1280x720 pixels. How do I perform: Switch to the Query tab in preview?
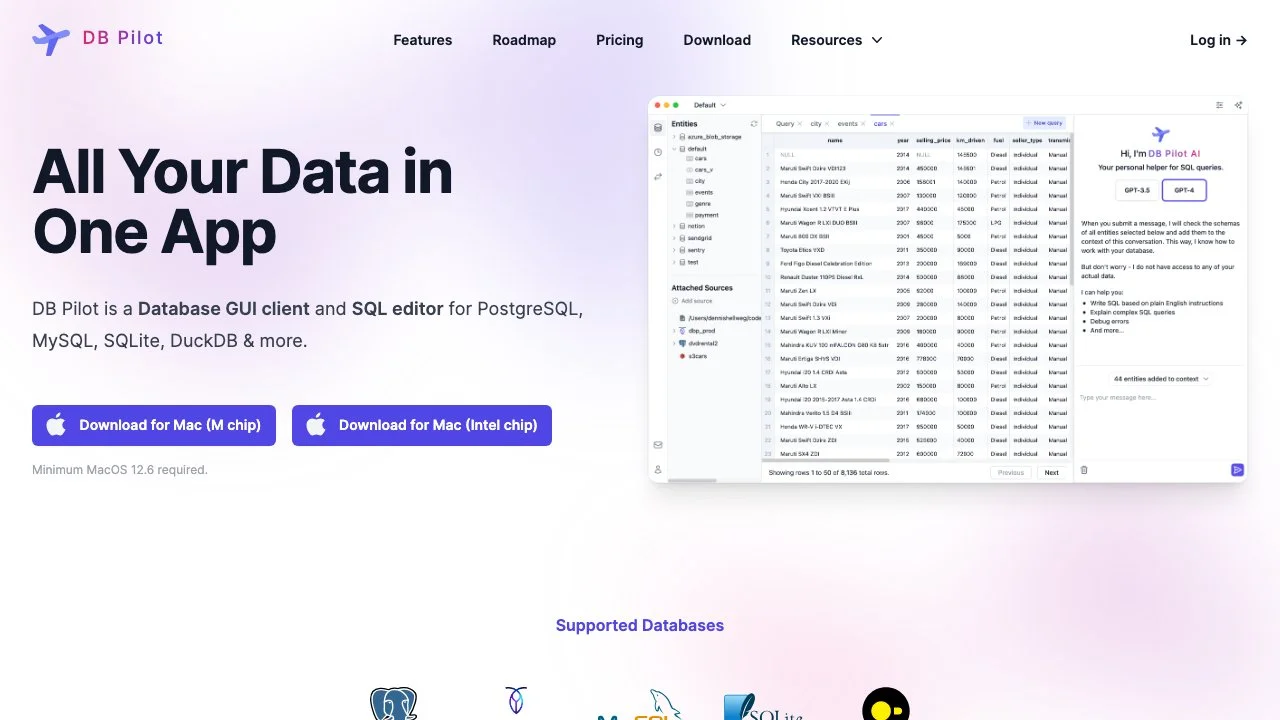click(785, 124)
